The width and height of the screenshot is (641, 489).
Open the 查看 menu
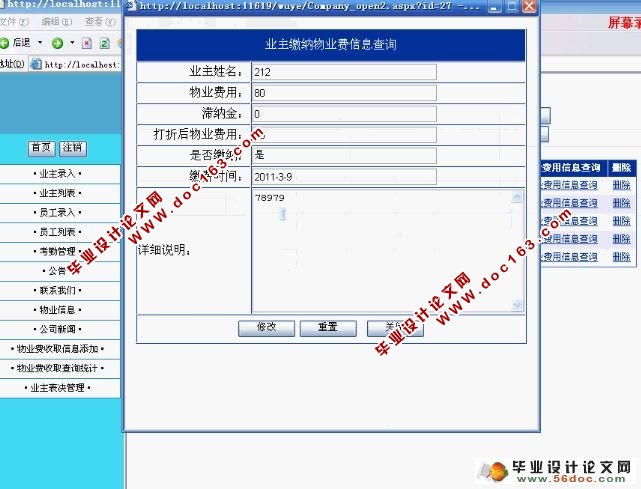100,21
